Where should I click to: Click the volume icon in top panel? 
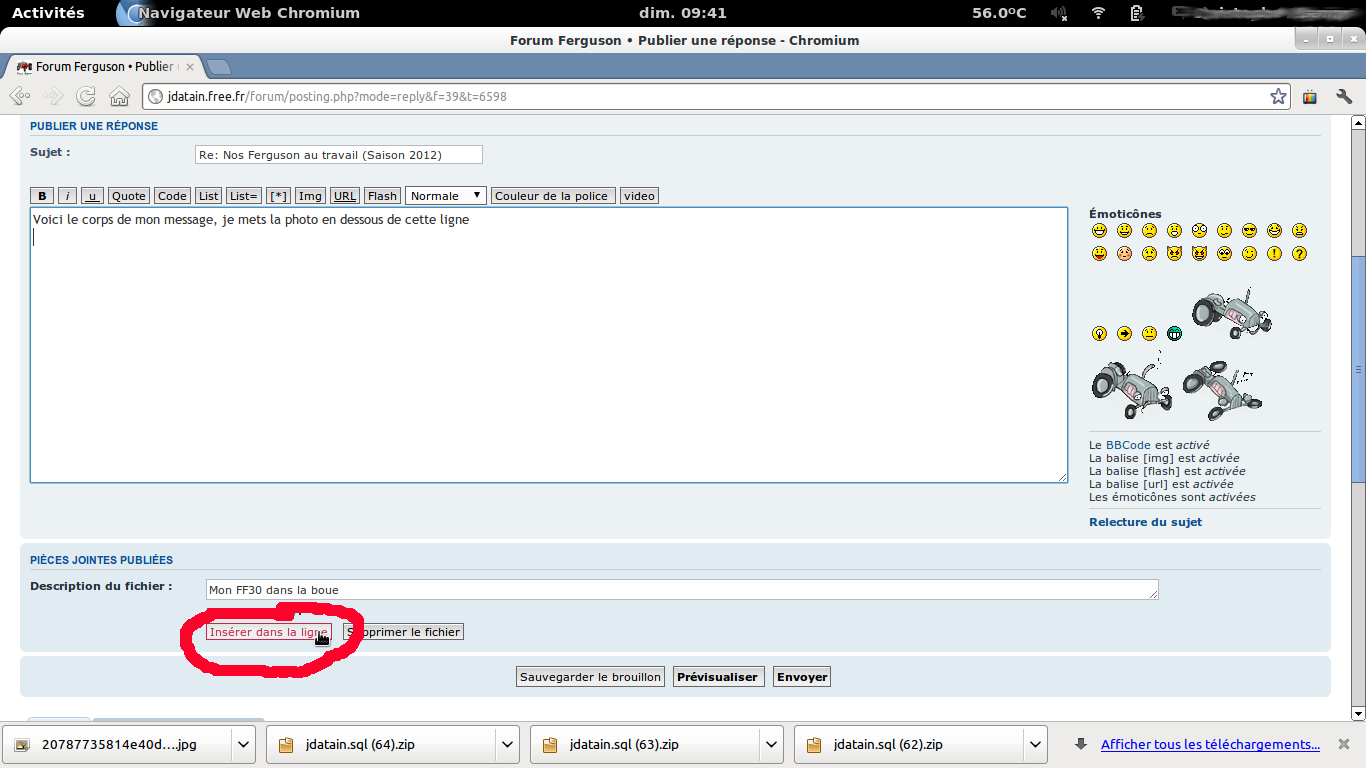click(x=1060, y=13)
